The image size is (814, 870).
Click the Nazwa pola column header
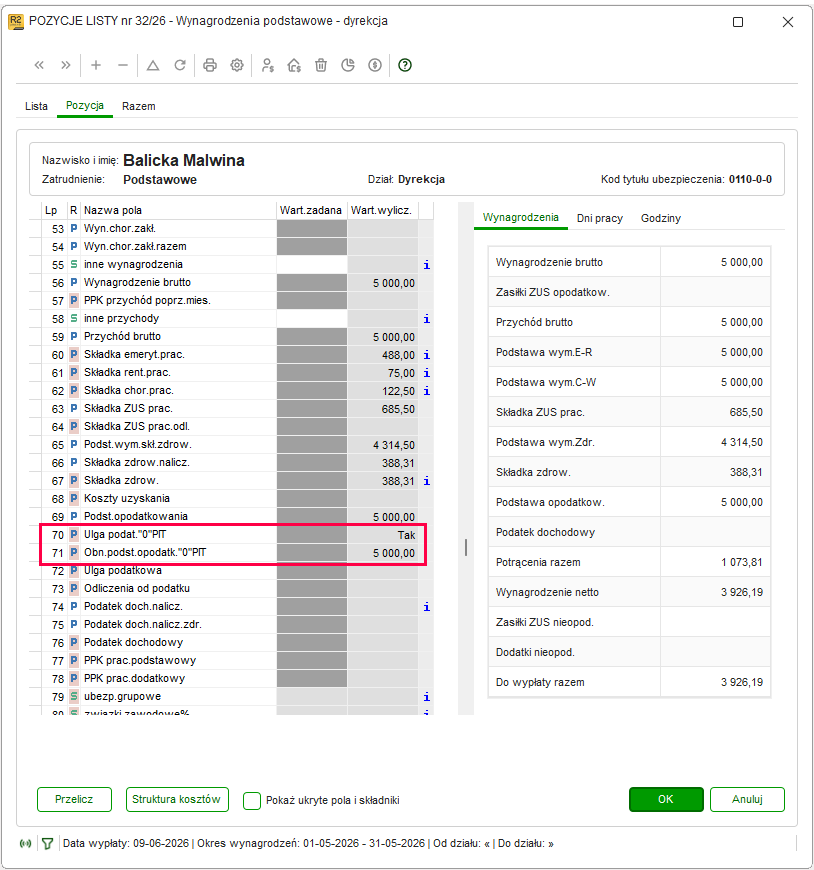(x=179, y=210)
